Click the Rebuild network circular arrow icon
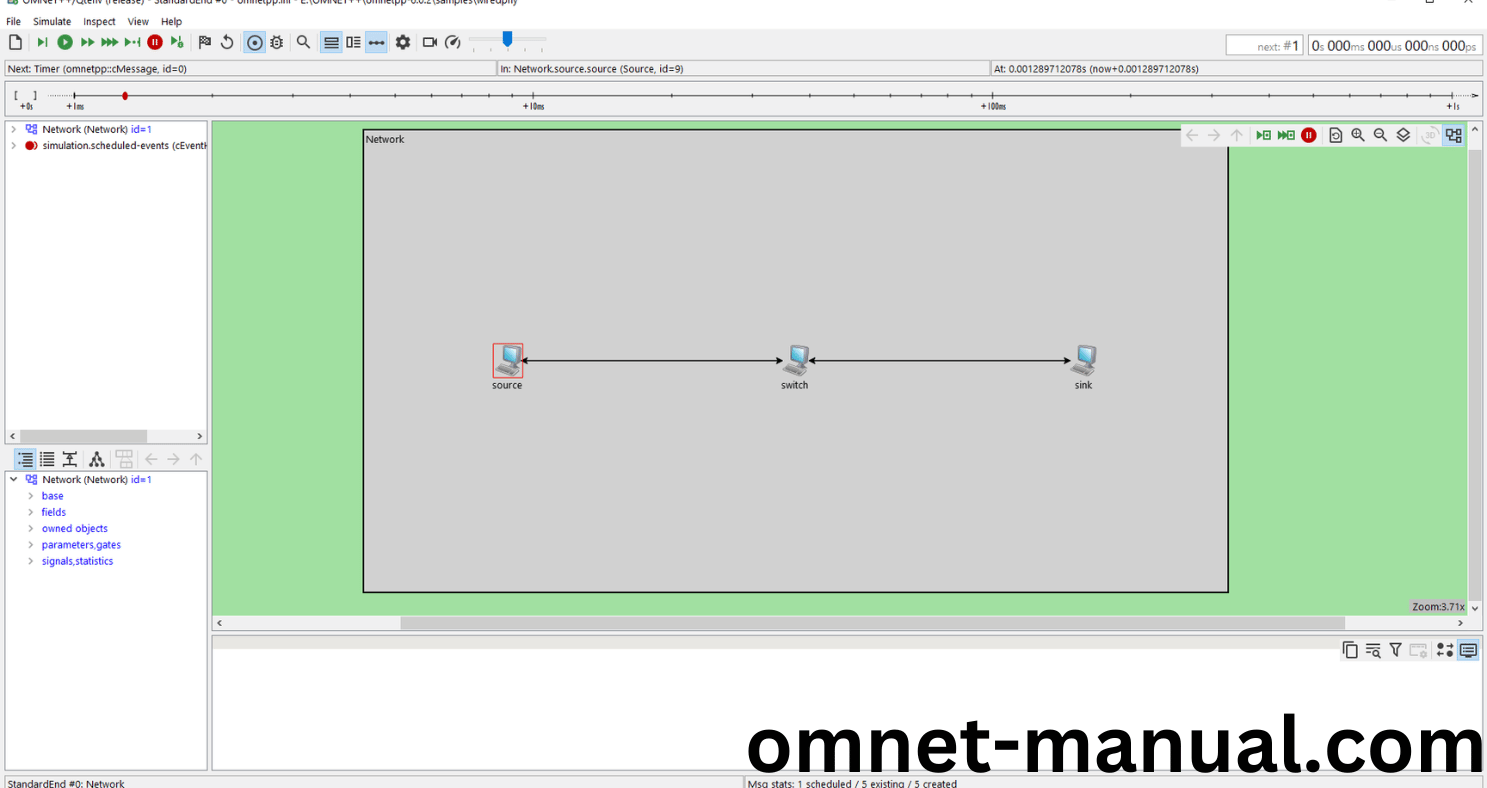 (x=227, y=42)
